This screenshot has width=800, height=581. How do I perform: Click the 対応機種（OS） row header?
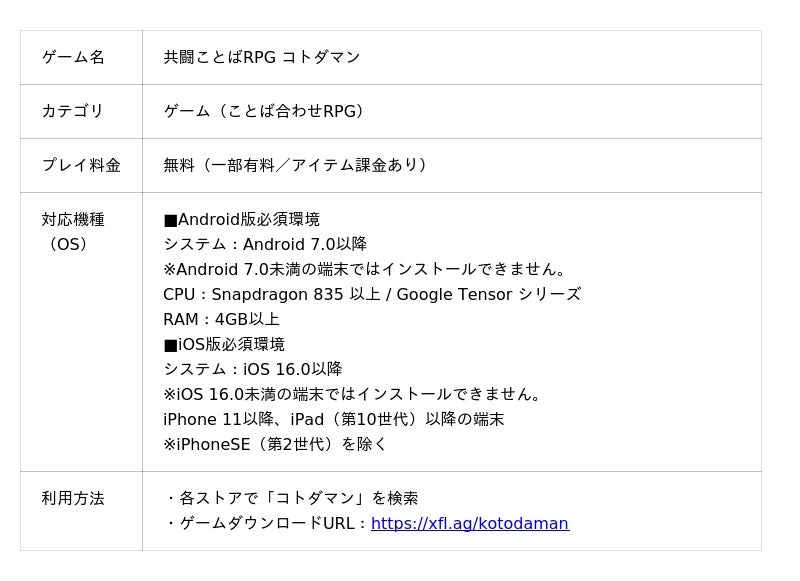tap(81, 332)
